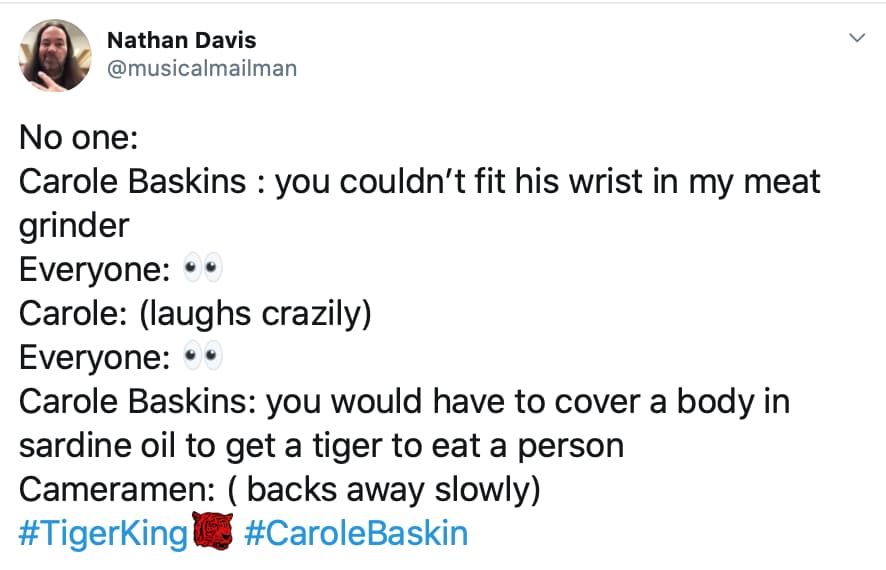Screen dimensions: 886x570
Task: Expand the tweet options chevron
Action: [x=857, y=38]
